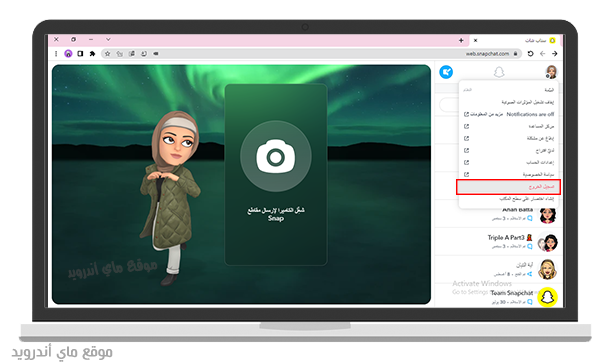
Task: Click the Team Snapchat yellow ghost avatar
Action: coord(547,297)
